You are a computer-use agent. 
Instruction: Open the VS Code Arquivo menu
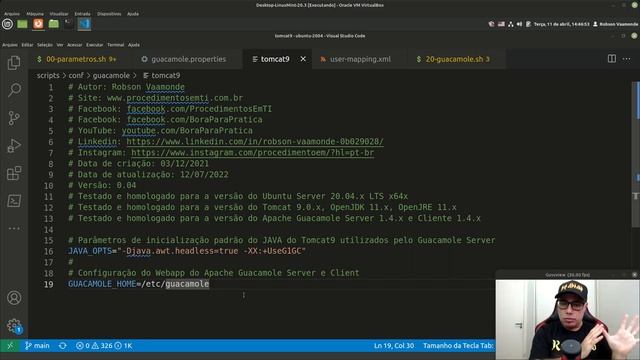click(x=10, y=45)
